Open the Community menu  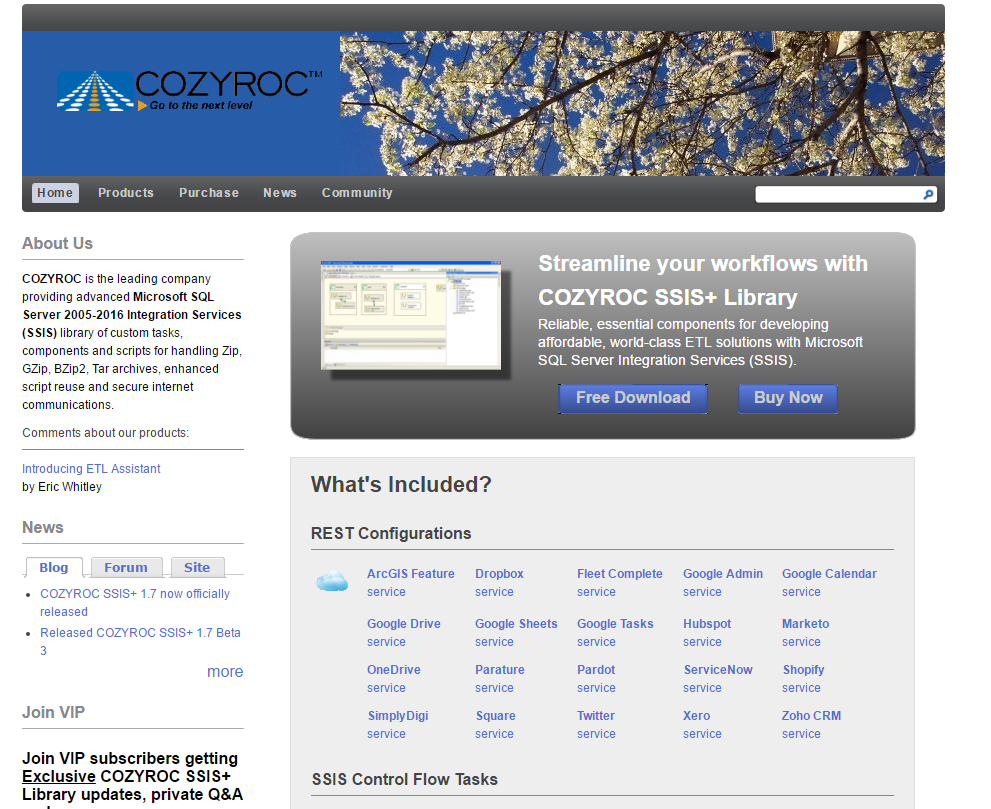(357, 193)
